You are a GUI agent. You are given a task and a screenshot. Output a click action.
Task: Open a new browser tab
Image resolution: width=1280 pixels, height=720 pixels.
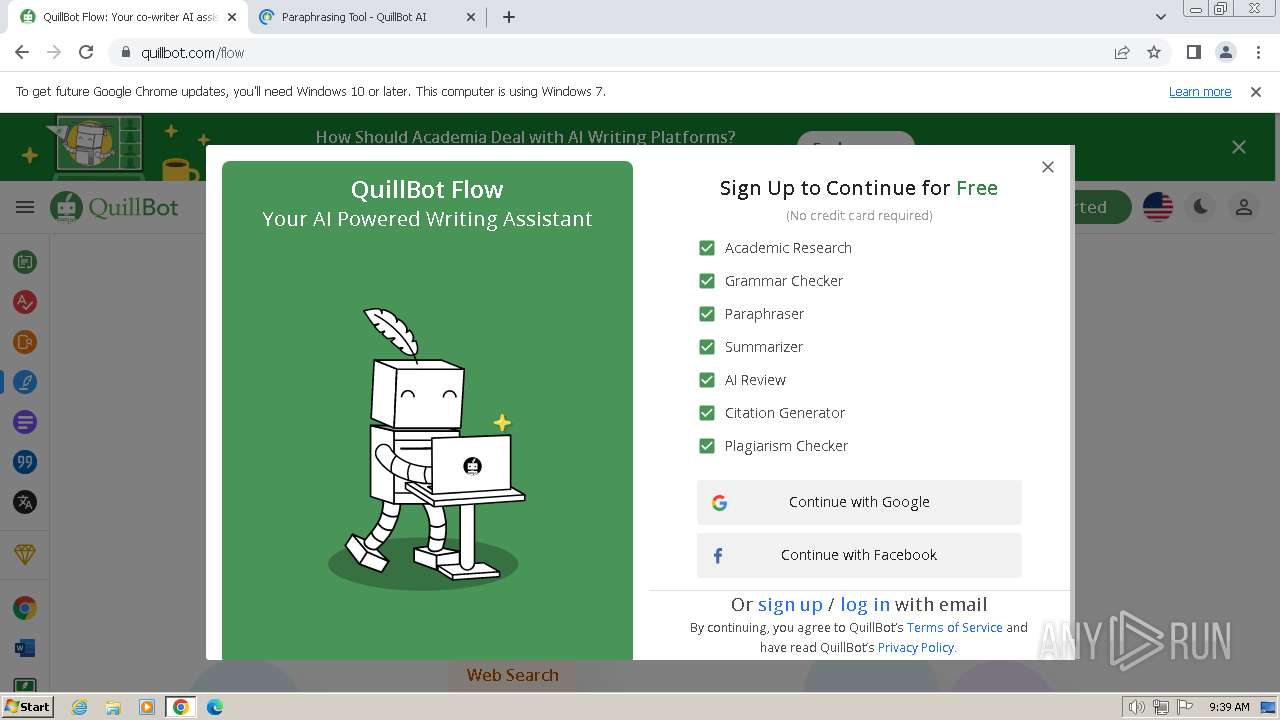[x=509, y=17]
